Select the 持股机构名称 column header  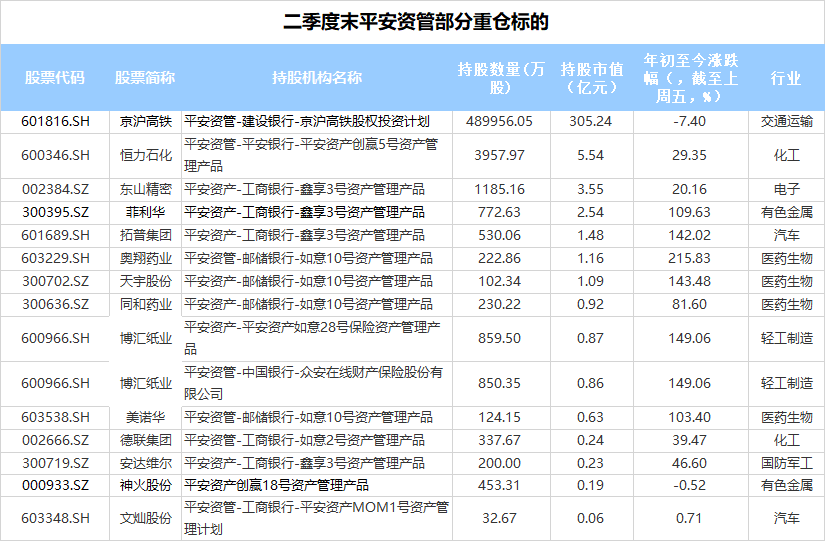[317, 78]
